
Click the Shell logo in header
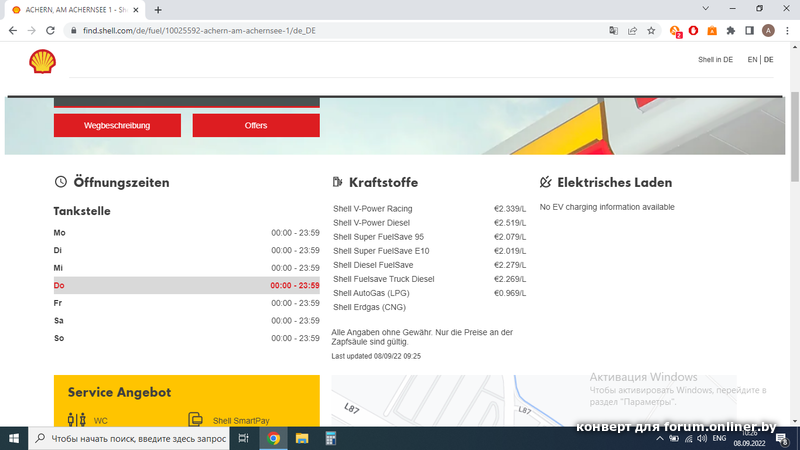click(x=42, y=62)
